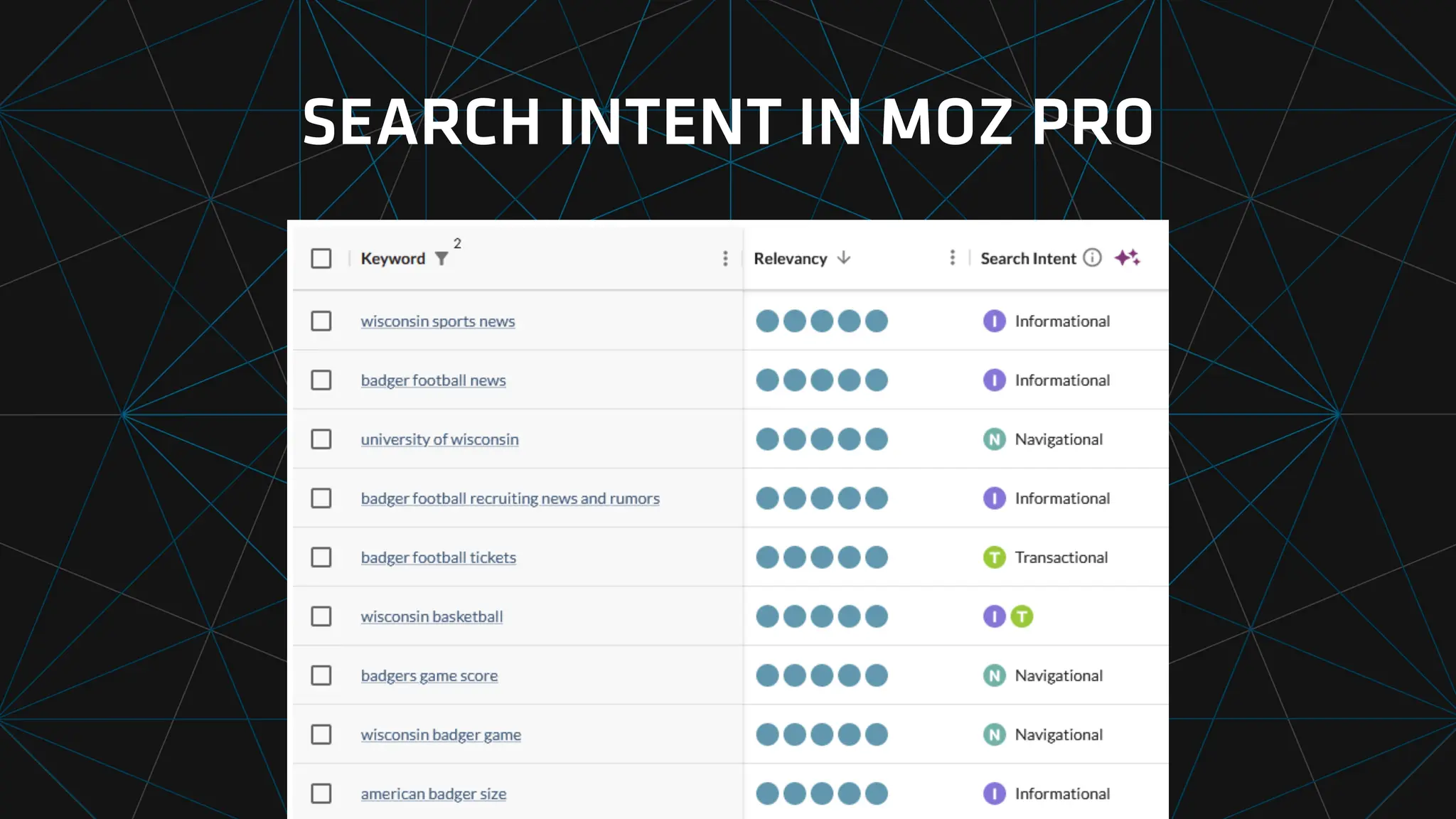This screenshot has width=1456, height=819.
Task: Check the american badger size row
Action: point(321,793)
